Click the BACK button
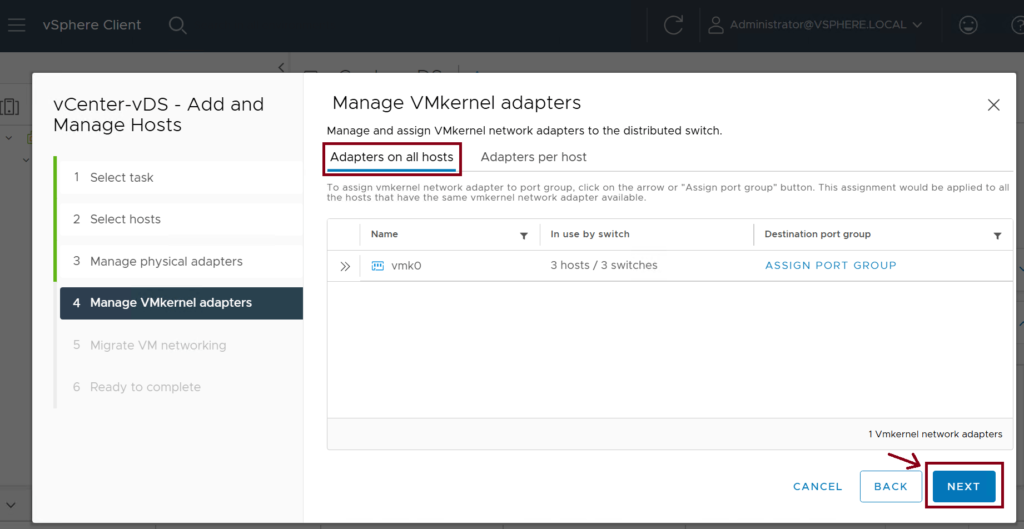1024x529 pixels. point(891,487)
